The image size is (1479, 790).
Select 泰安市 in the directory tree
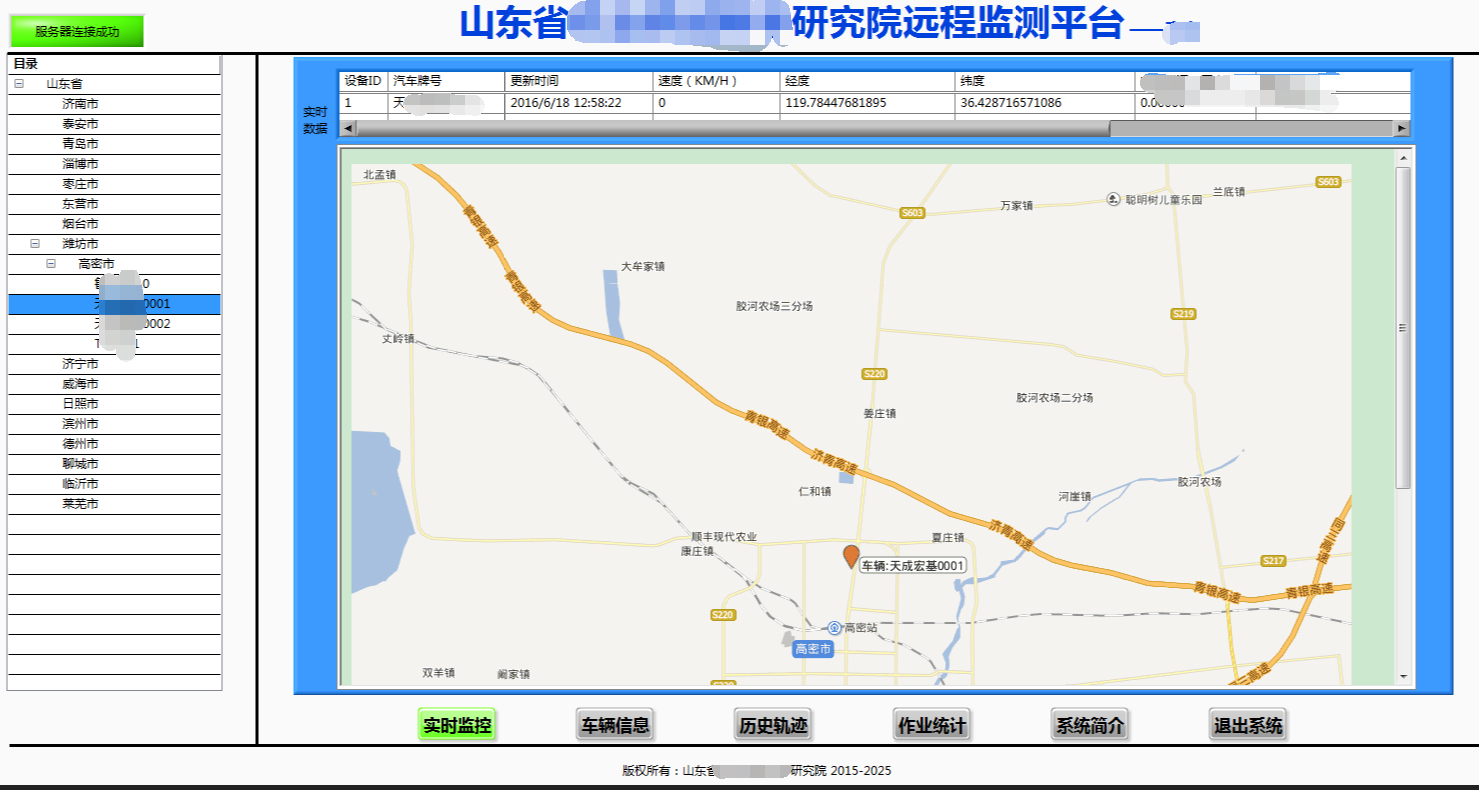pyautogui.click(x=114, y=124)
